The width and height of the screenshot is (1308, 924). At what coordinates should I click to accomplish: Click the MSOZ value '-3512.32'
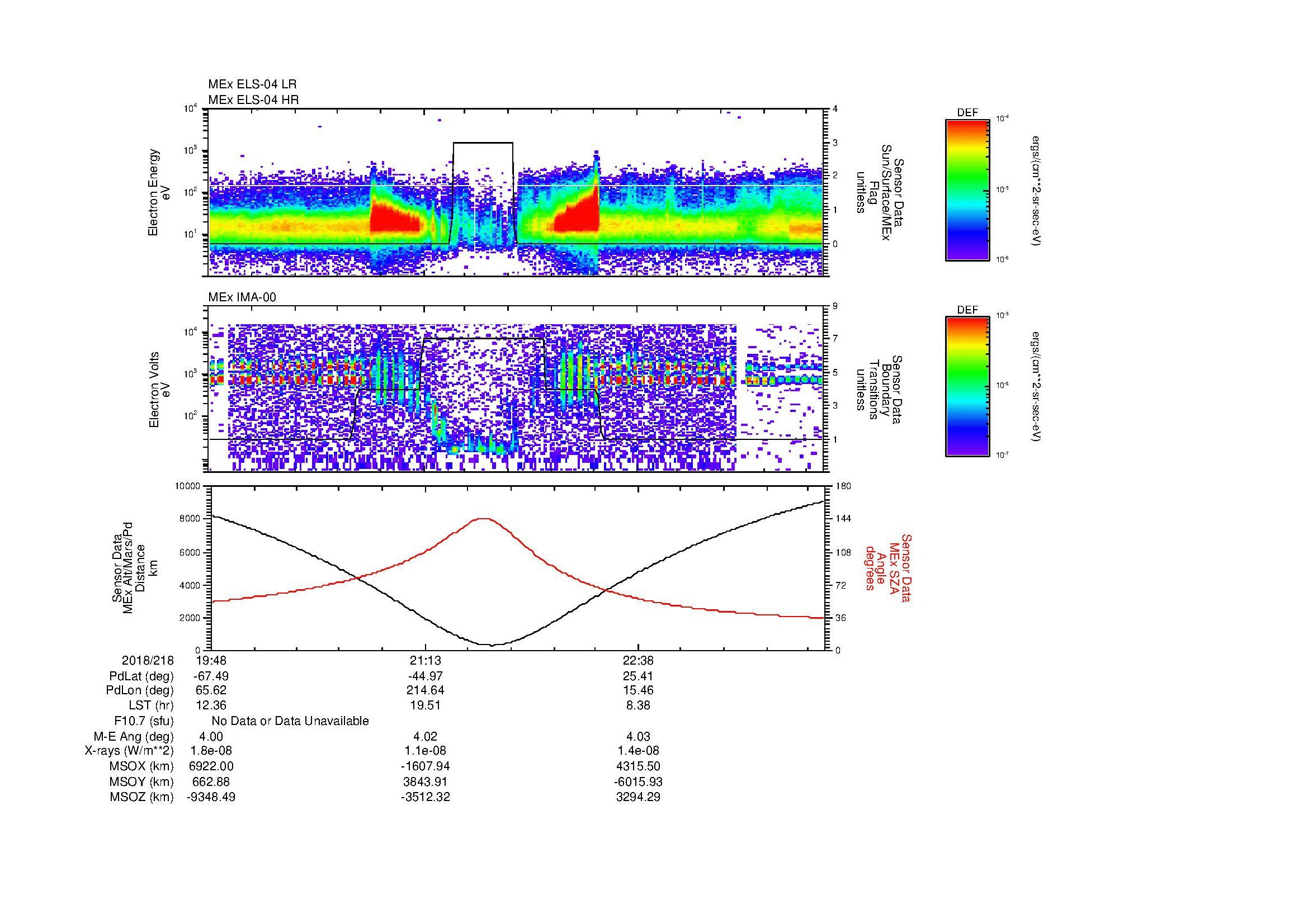point(425,798)
